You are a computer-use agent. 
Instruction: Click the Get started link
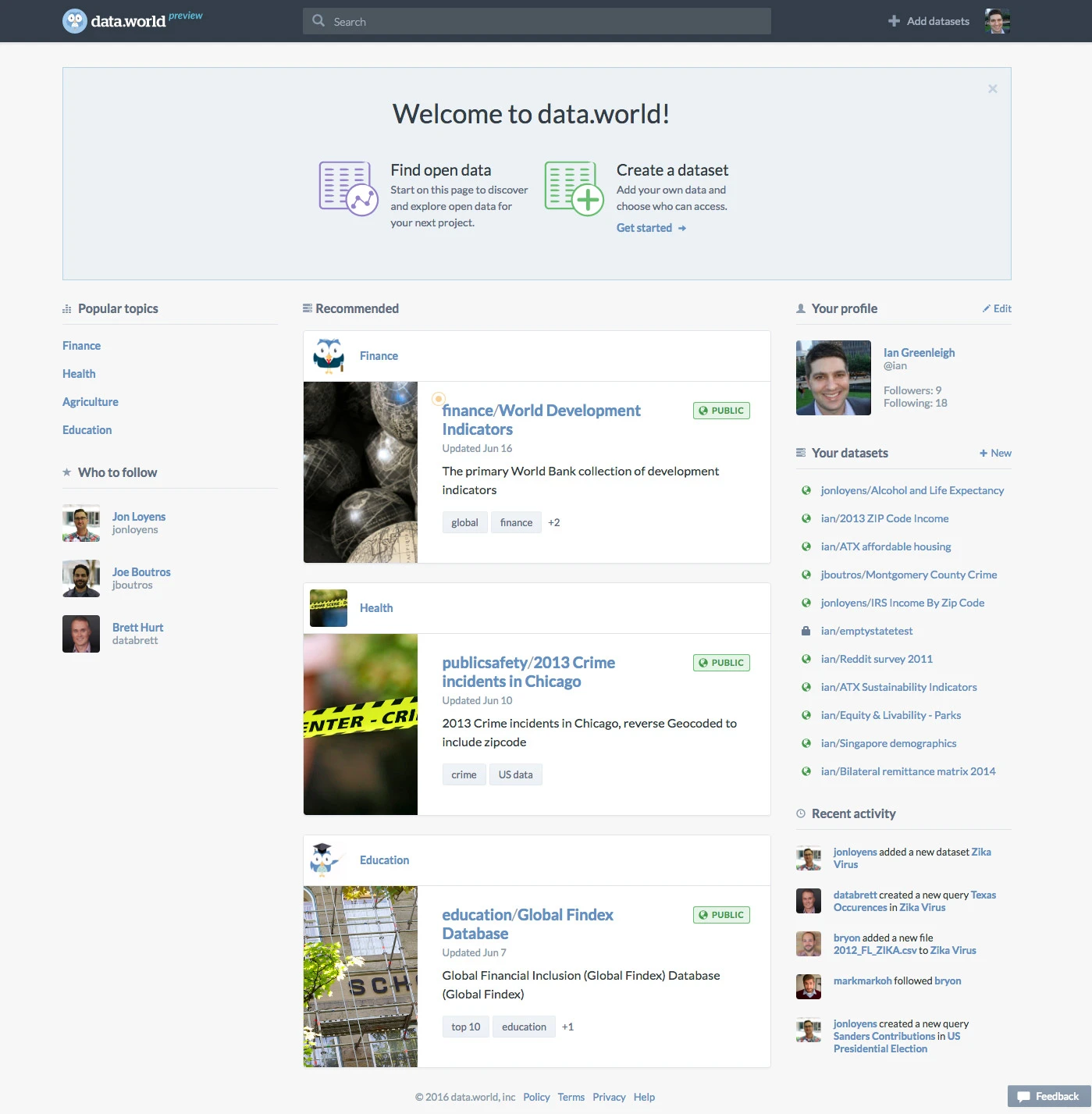click(x=646, y=227)
